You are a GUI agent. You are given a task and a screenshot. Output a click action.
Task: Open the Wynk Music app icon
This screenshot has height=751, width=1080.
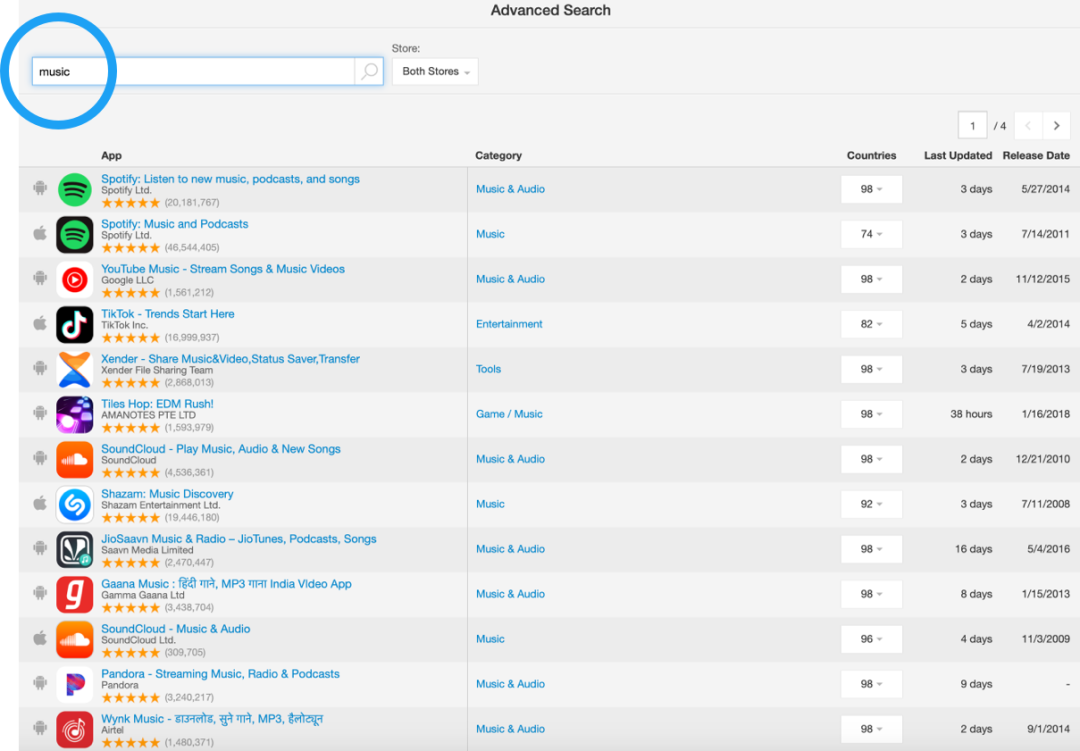pos(74,730)
